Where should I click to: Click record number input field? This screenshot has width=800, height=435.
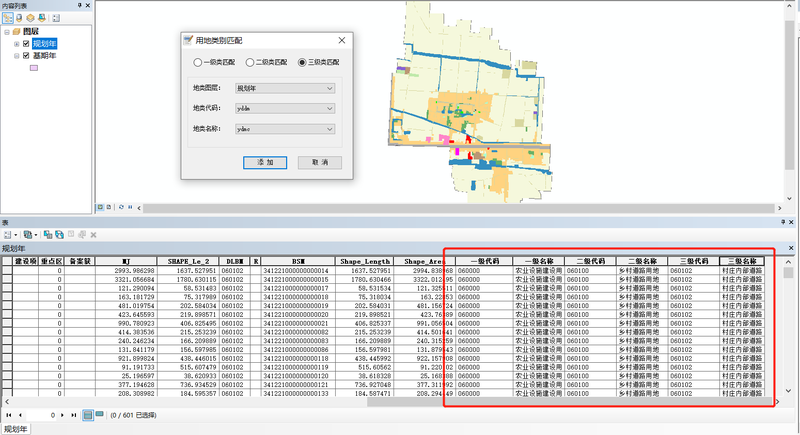(x=41, y=415)
